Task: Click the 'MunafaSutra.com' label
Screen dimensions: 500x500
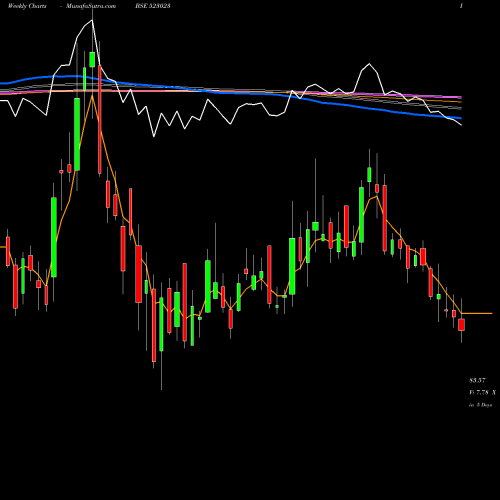Action: point(91,6)
